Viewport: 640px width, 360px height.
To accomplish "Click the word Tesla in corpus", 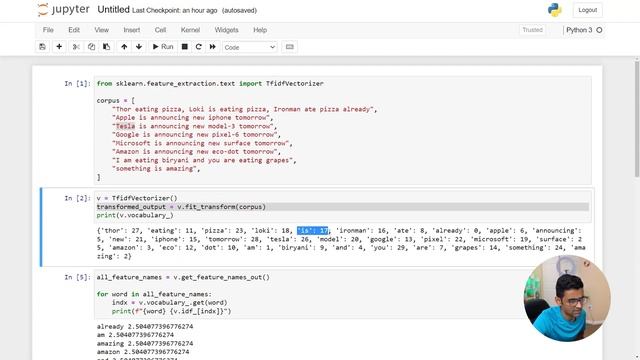I will 125,126.
